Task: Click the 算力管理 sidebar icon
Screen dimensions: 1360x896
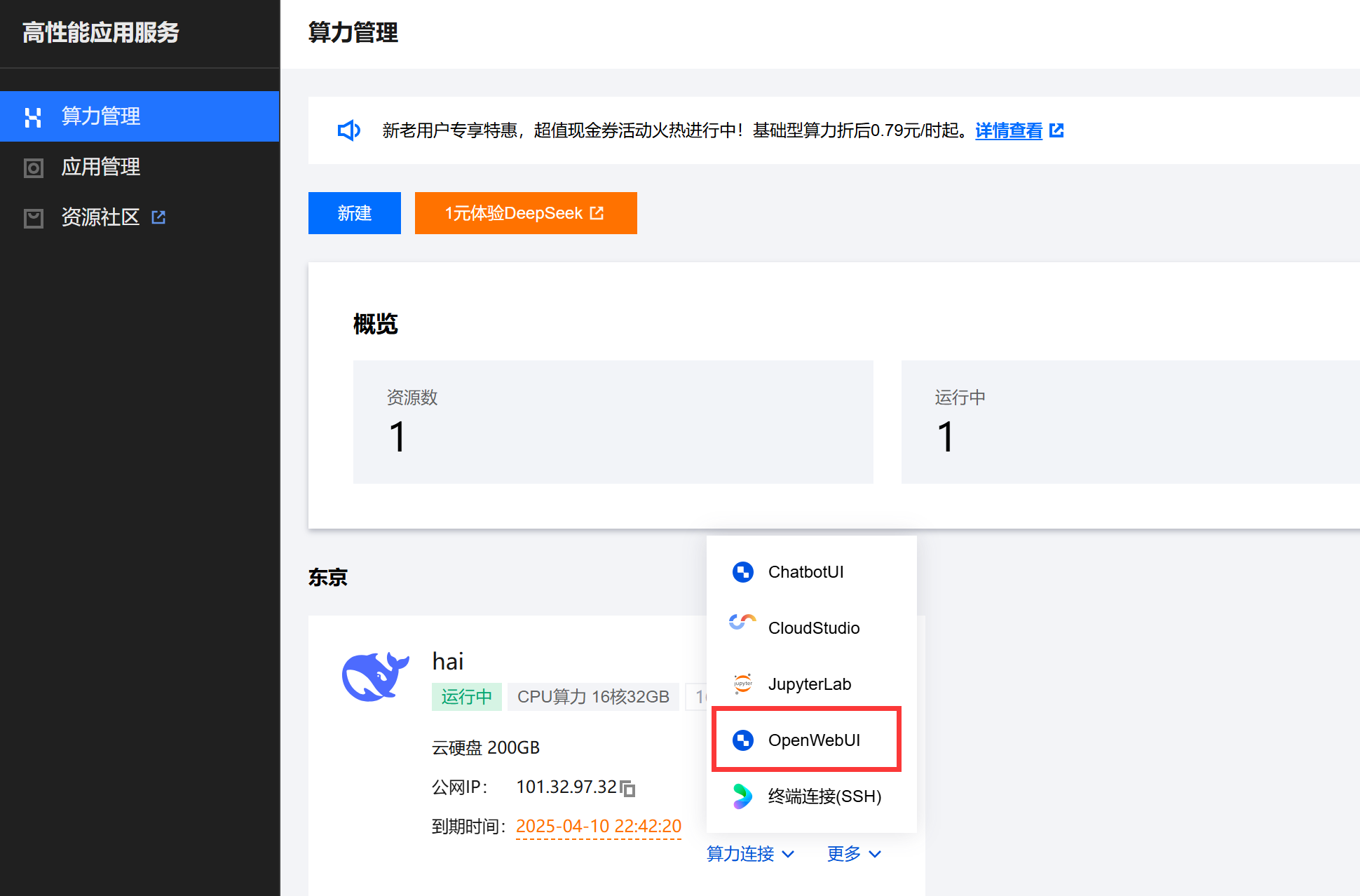Action: click(34, 116)
